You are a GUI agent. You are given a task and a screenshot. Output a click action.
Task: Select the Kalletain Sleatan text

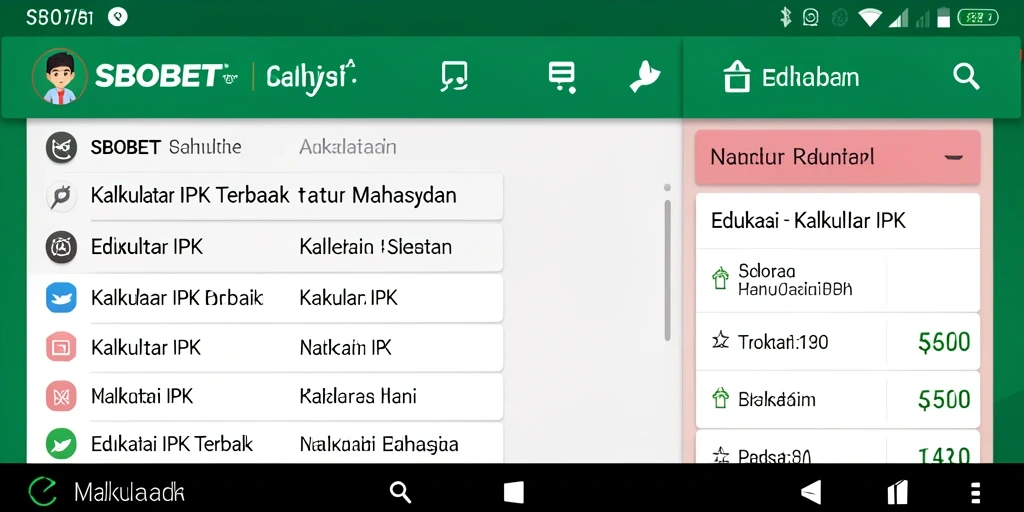pyautogui.click(x=376, y=247)
